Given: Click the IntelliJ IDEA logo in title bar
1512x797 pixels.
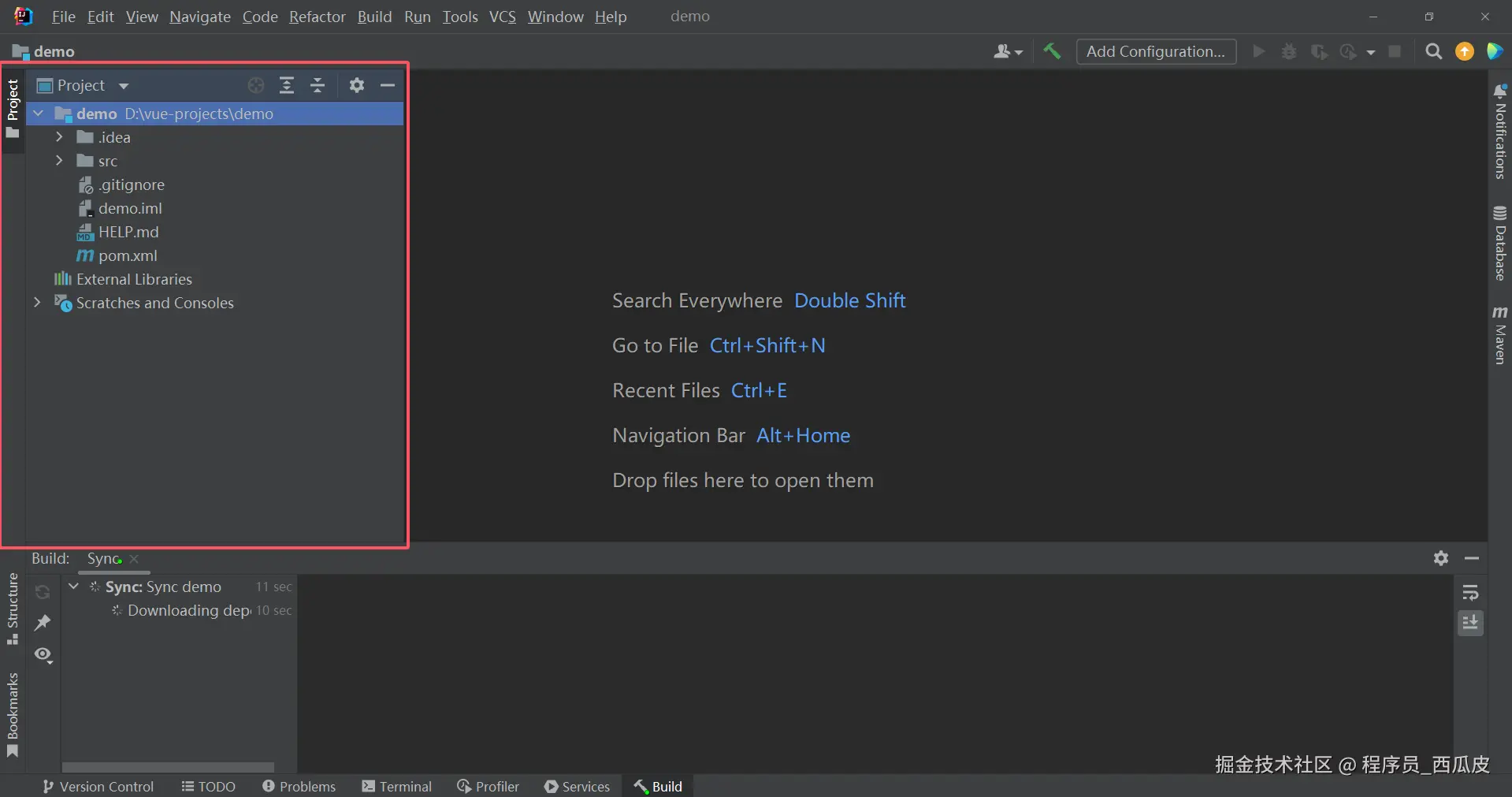Looking at the screenshot, I should click(24, 16).
